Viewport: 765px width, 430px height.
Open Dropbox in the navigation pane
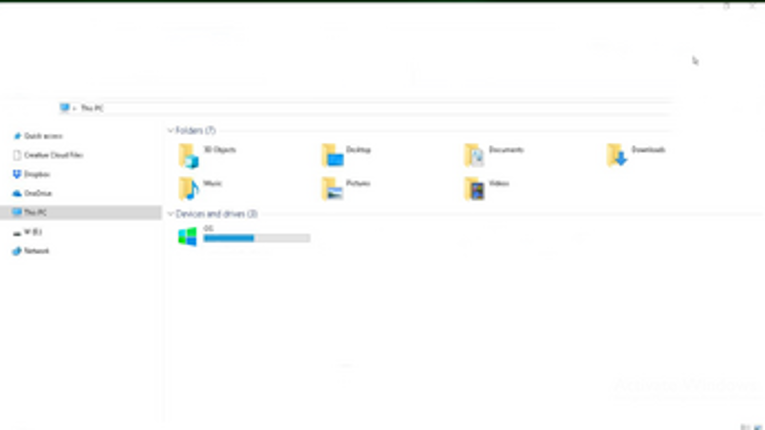click(x=31, y=174)
